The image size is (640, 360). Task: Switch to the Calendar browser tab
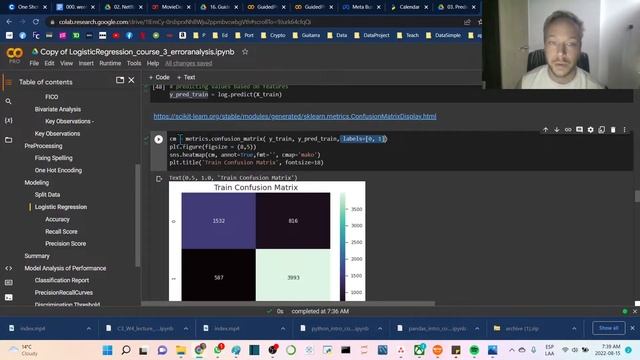[x=409, y=7]
